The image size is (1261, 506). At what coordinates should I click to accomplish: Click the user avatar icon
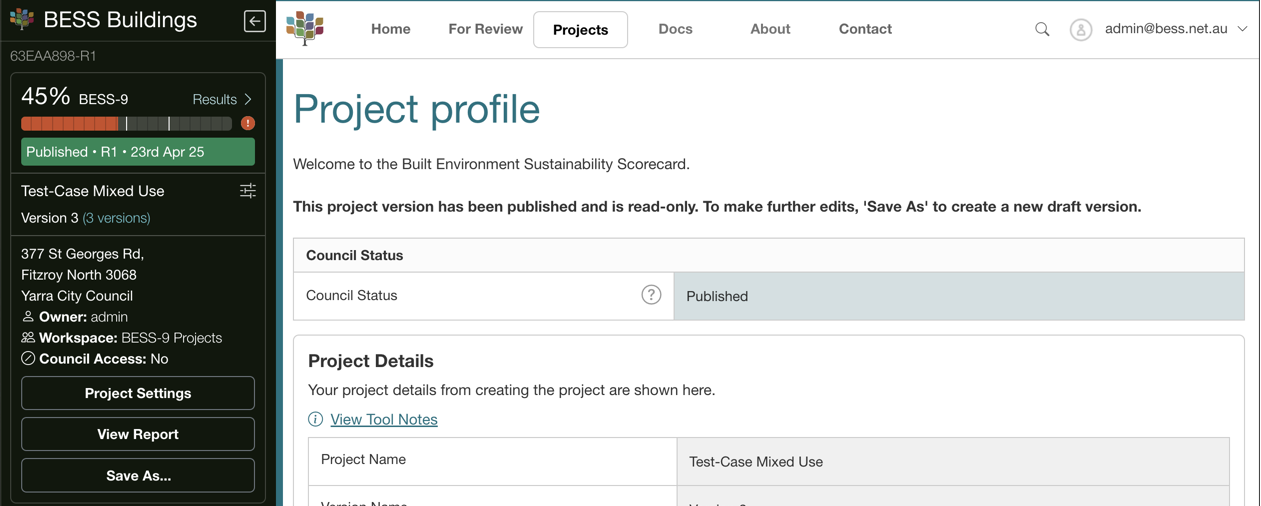[x=1080, y=30]
